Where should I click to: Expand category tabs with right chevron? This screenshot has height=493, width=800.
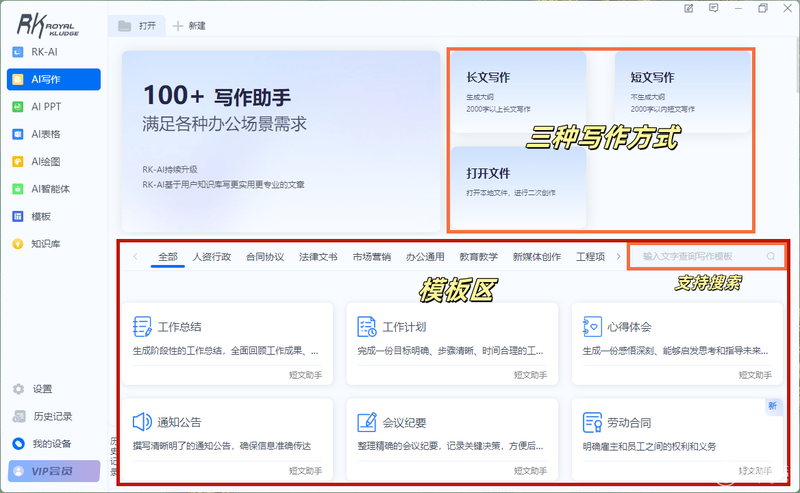pyautogui.click(x=618, y=256)
